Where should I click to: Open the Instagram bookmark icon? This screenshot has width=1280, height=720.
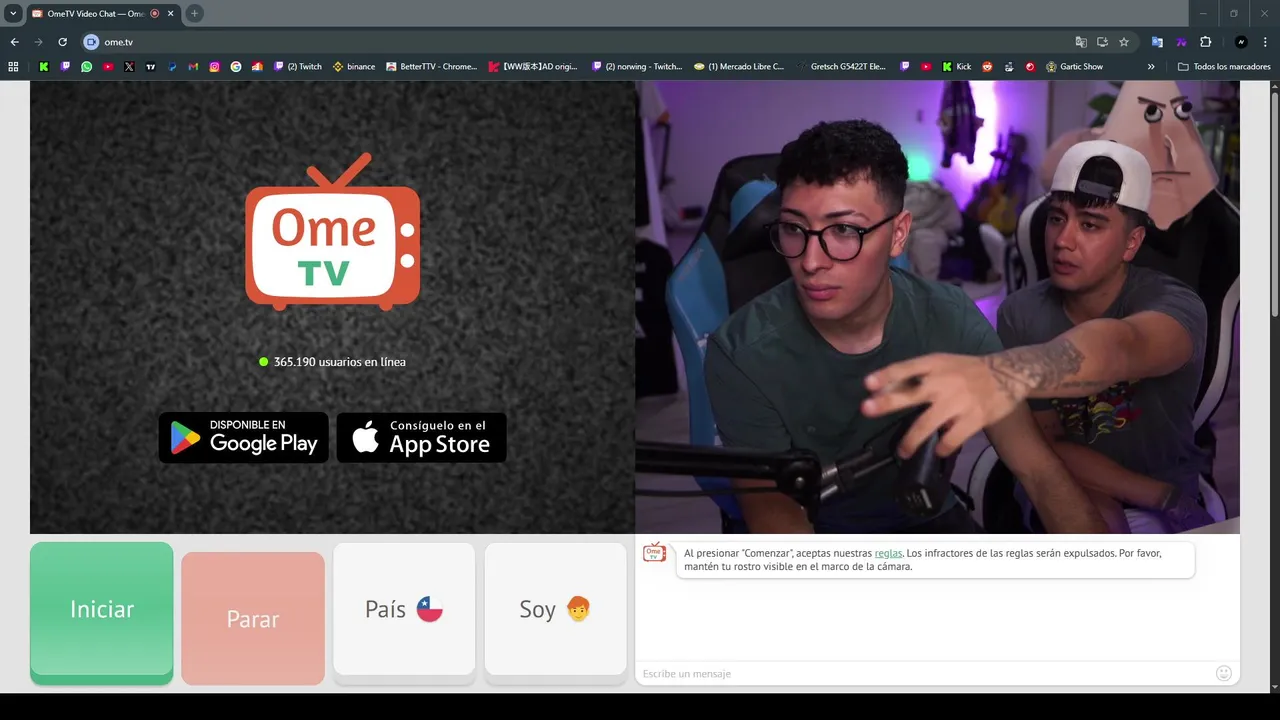214,66
